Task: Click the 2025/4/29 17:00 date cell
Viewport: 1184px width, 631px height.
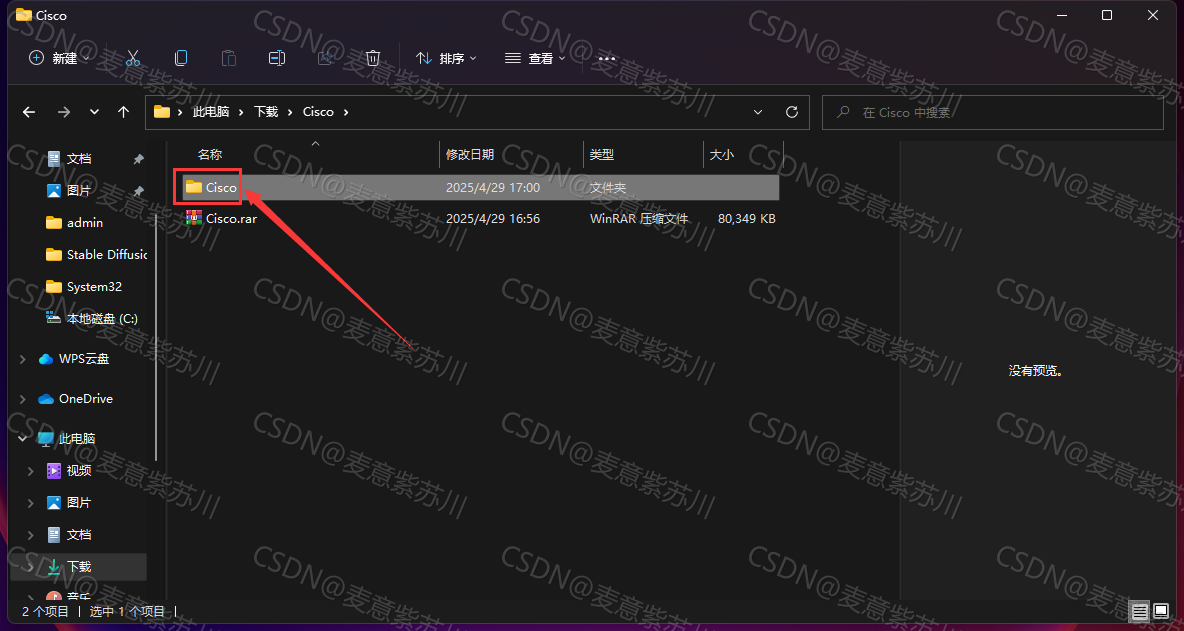Action: [493, 186]
